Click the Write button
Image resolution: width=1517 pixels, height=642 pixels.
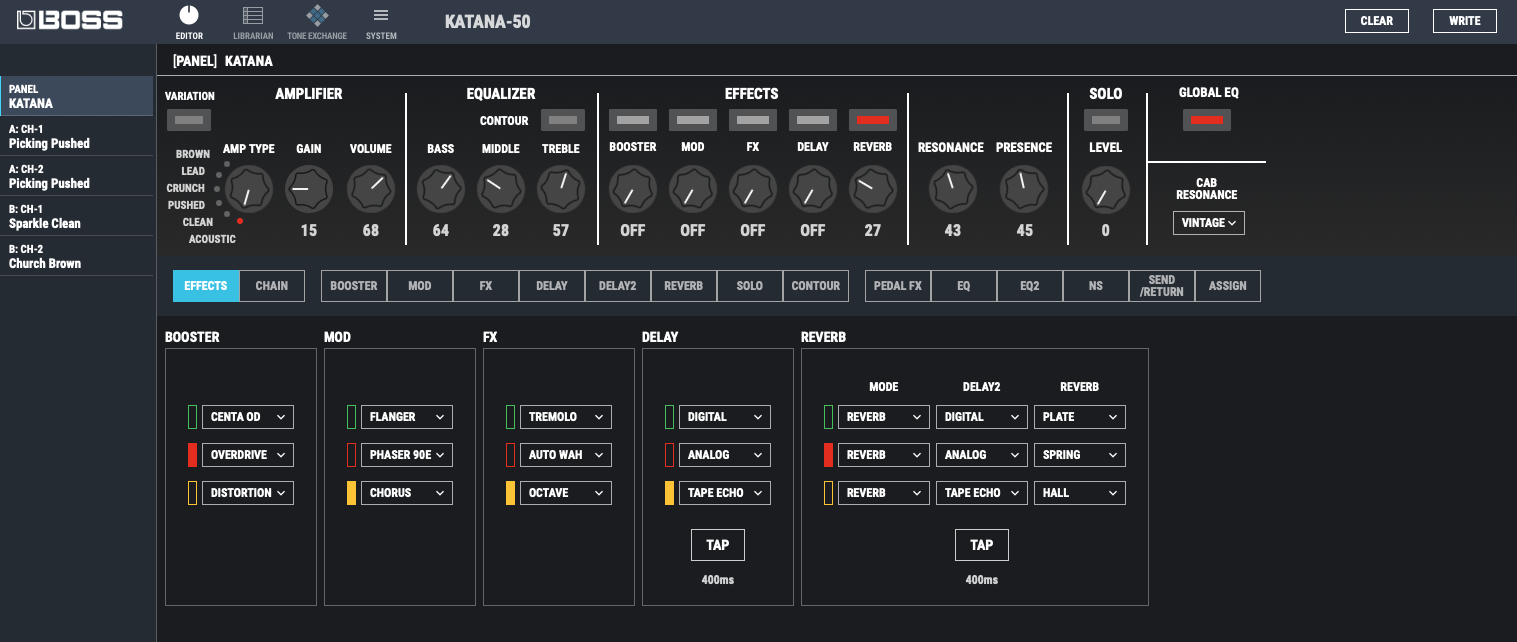(x=1464, y=21)
